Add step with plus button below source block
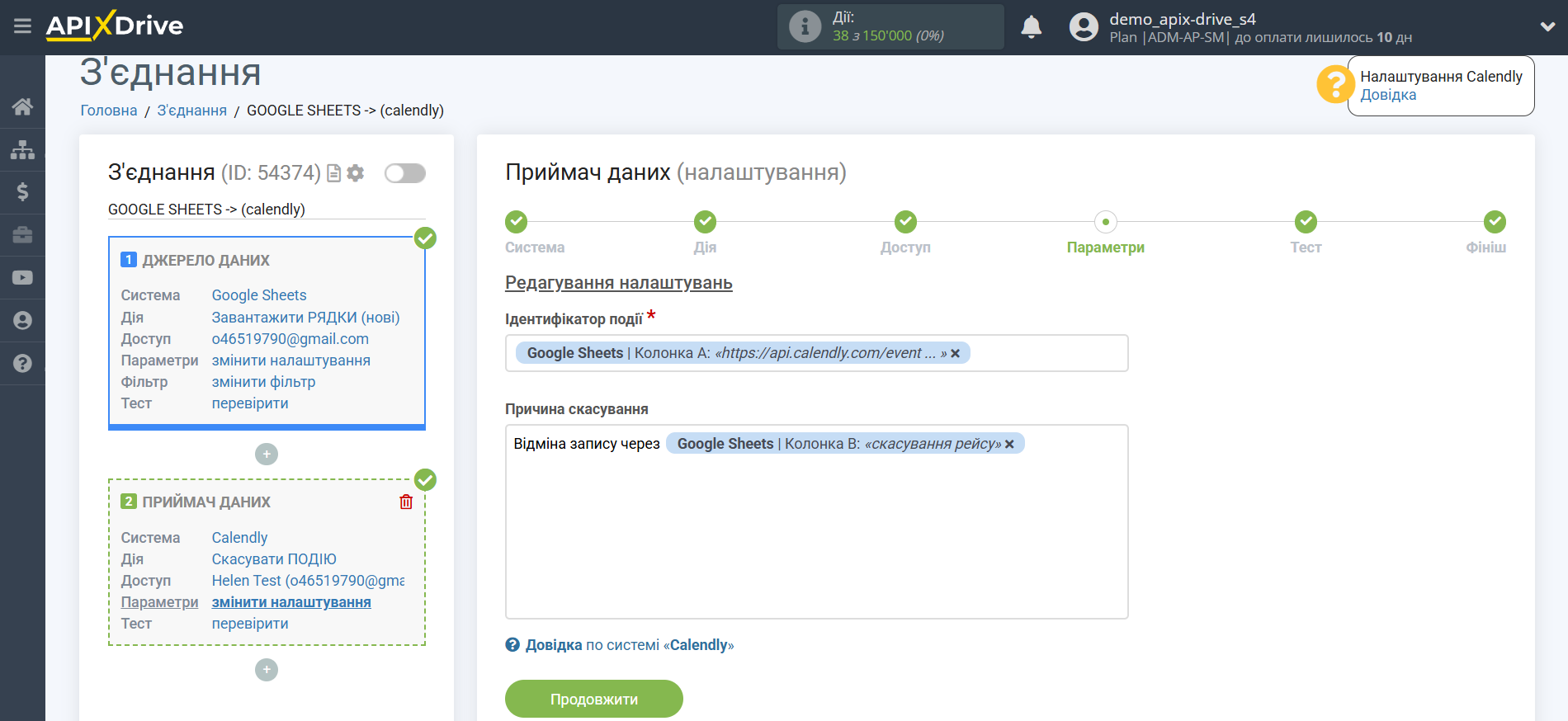1568x721 pixels. pos(267,455)
